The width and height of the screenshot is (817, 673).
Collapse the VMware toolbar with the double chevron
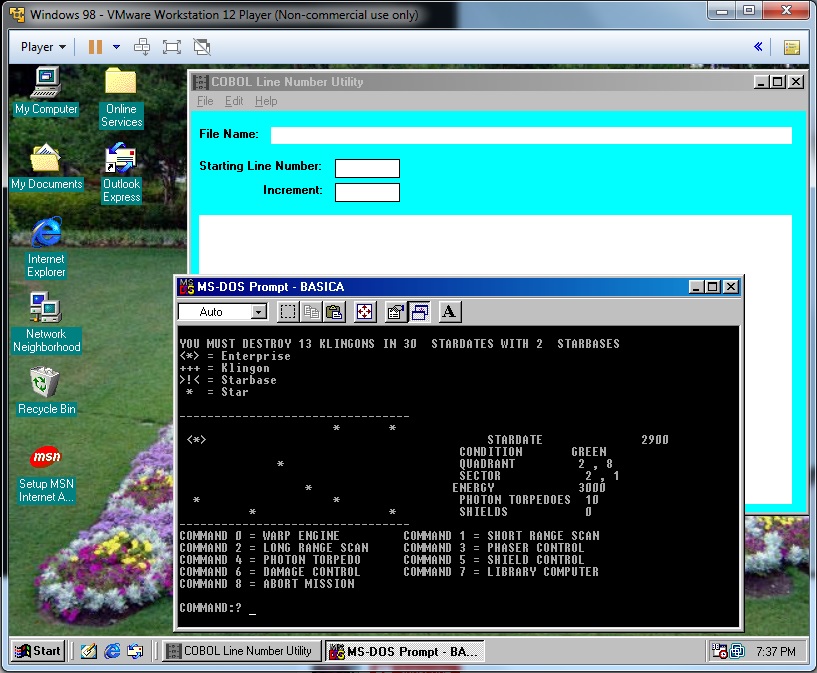coord(758,47)
